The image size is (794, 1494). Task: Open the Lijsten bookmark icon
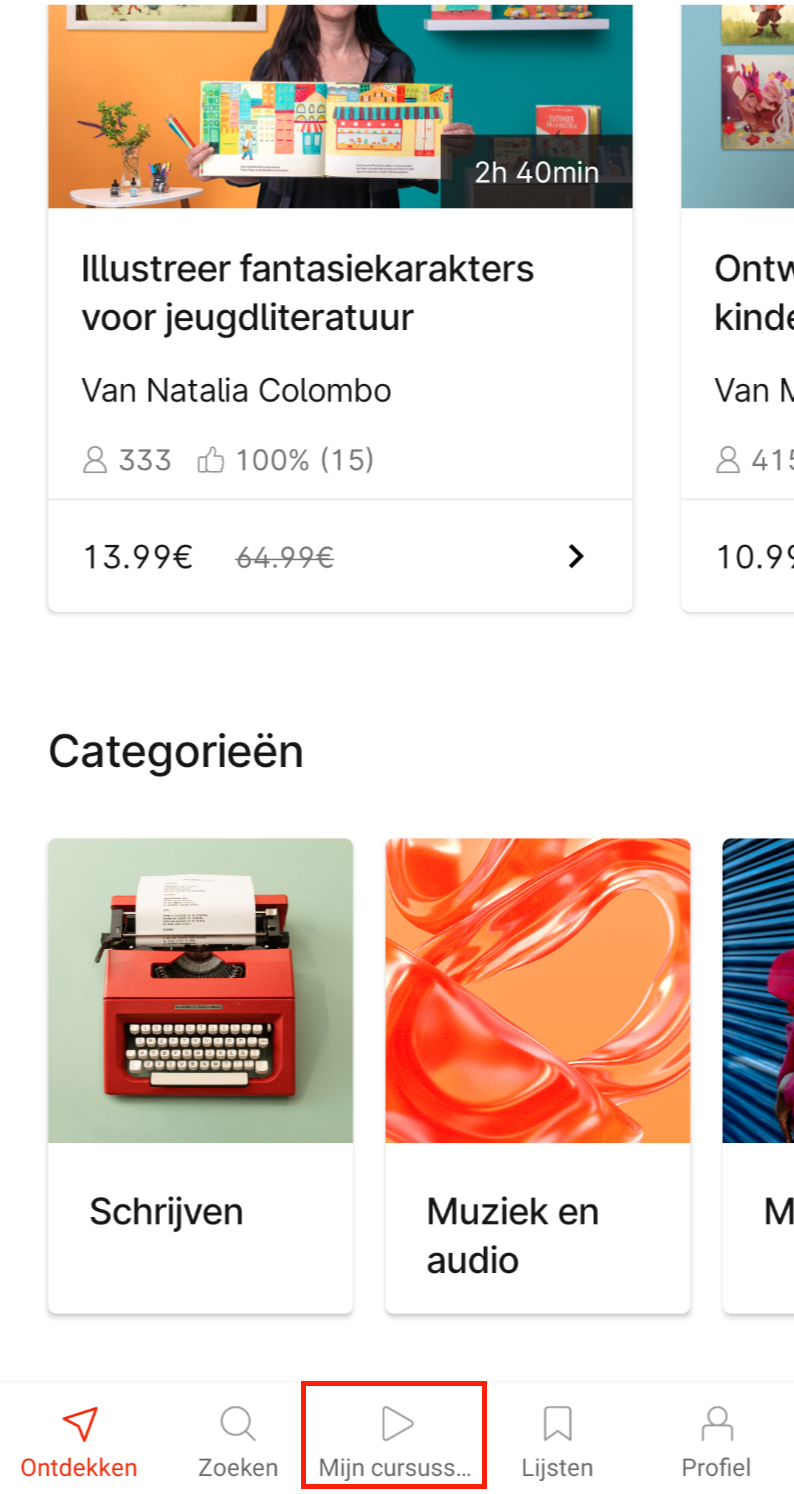[x=556, y=1420]
